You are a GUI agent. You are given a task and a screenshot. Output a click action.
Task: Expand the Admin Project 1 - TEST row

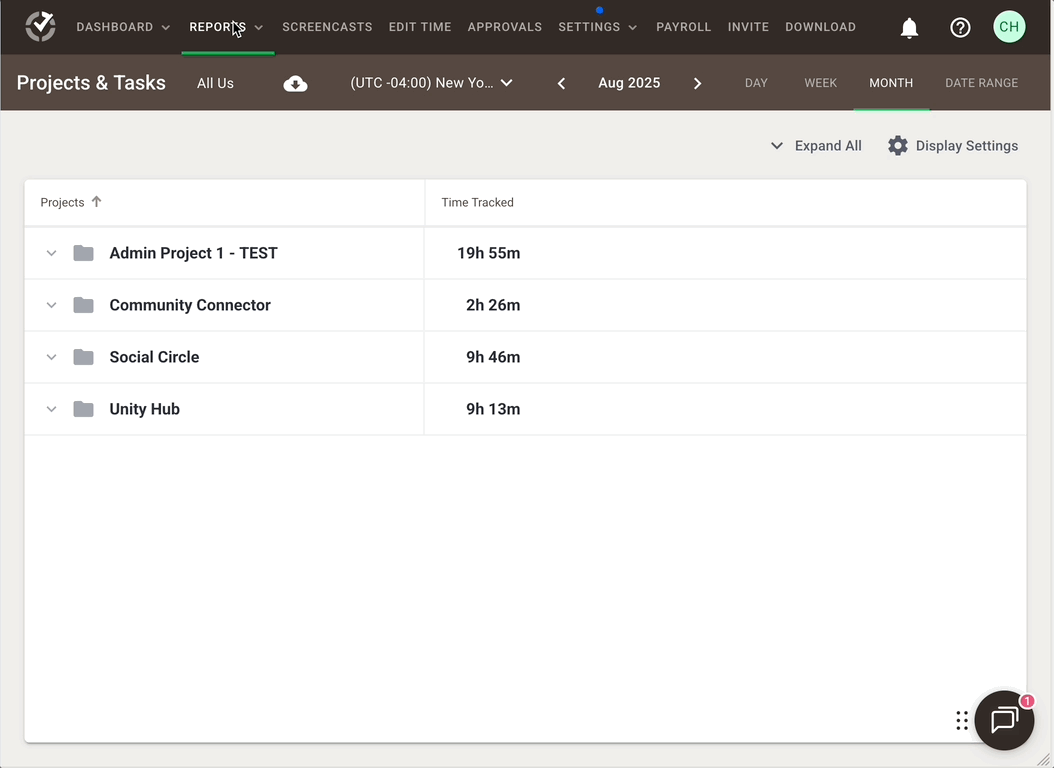[51, 253]
